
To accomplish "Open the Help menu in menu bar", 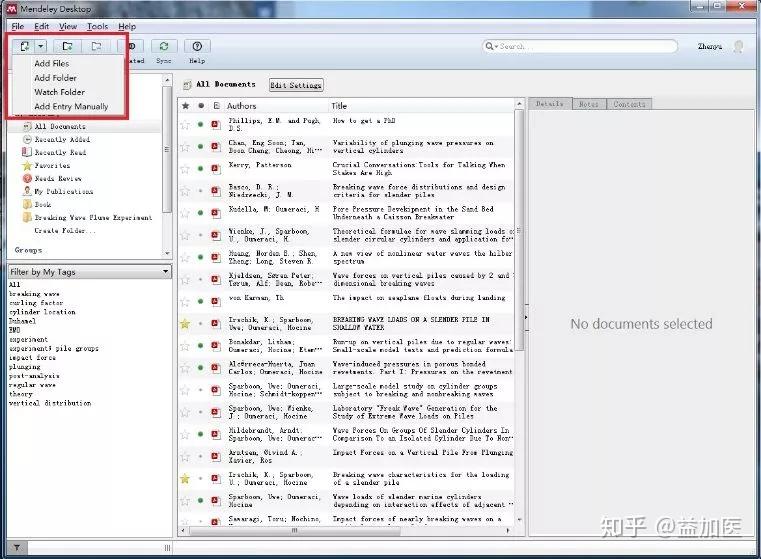I will click(x=127, y=26).
